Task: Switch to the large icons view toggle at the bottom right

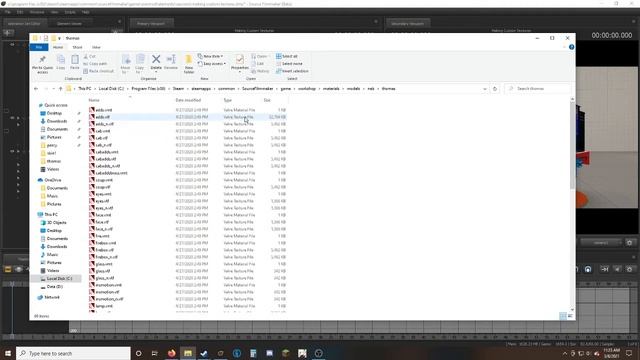Action: (x=571, y=316)
